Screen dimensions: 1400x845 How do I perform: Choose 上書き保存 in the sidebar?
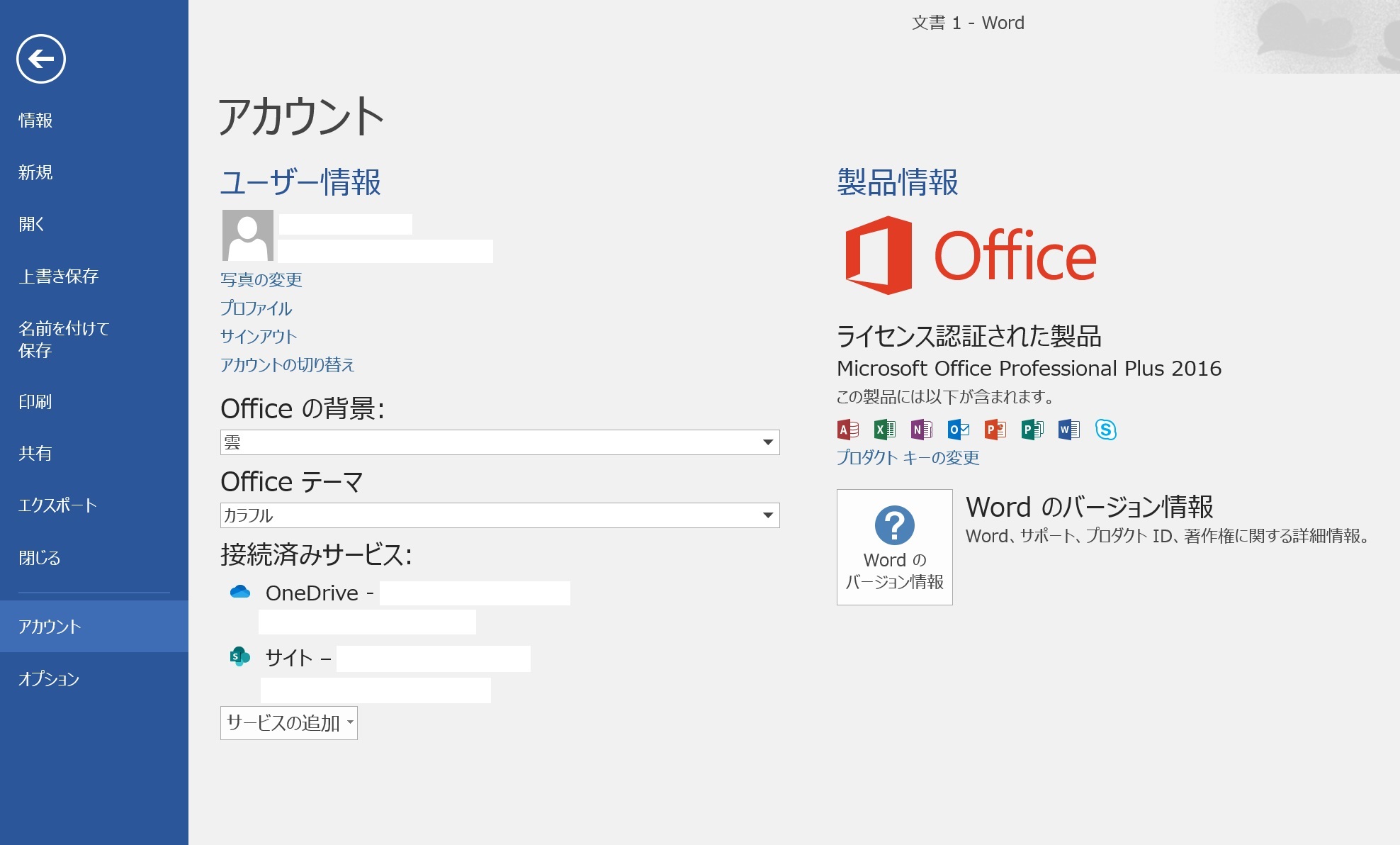[x=59, y=276]
